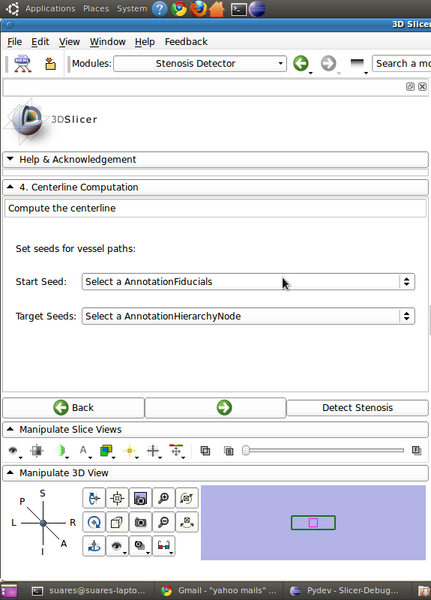The height and width of the screenshot is (600, 431).
Task: Click the Back workflow button
Action: coord(73,408)
